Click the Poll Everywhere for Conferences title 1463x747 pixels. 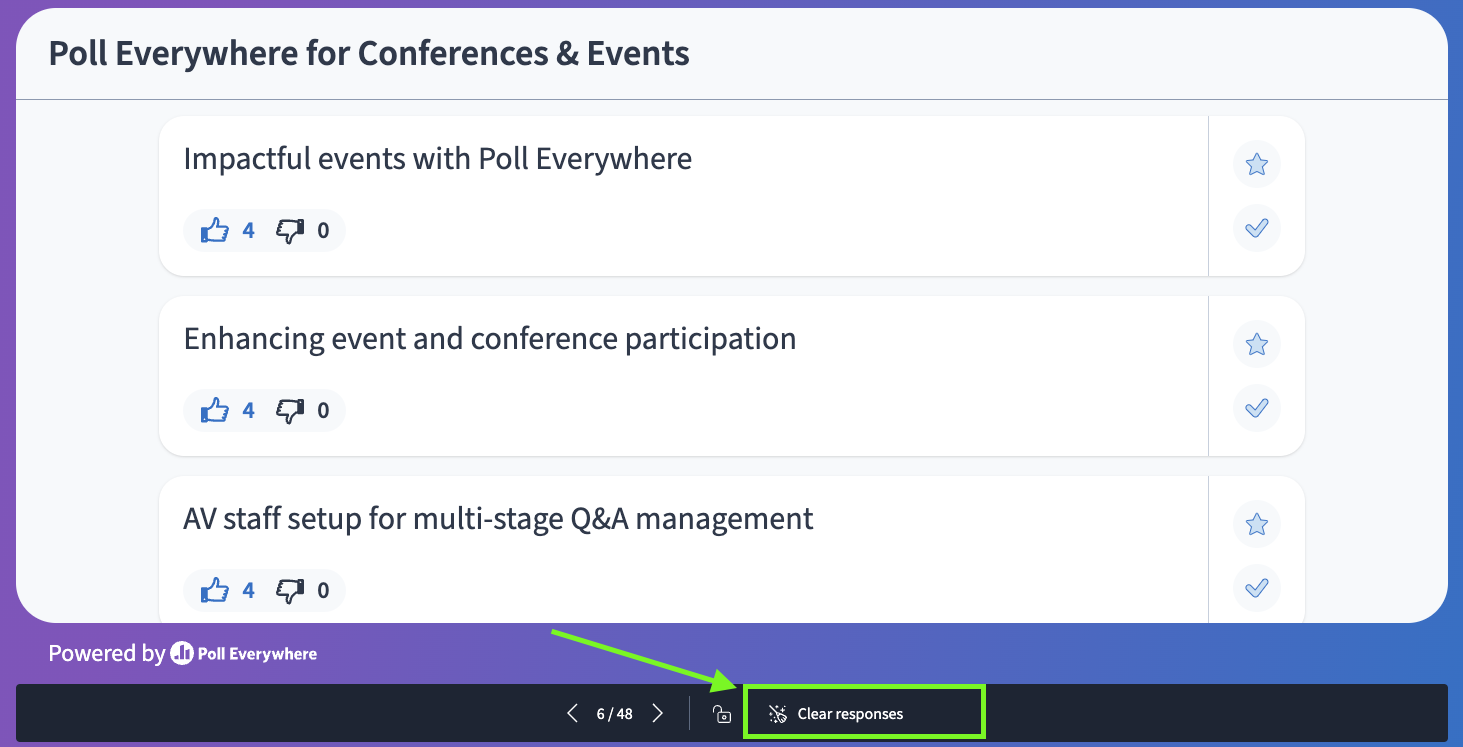(369, 53)
